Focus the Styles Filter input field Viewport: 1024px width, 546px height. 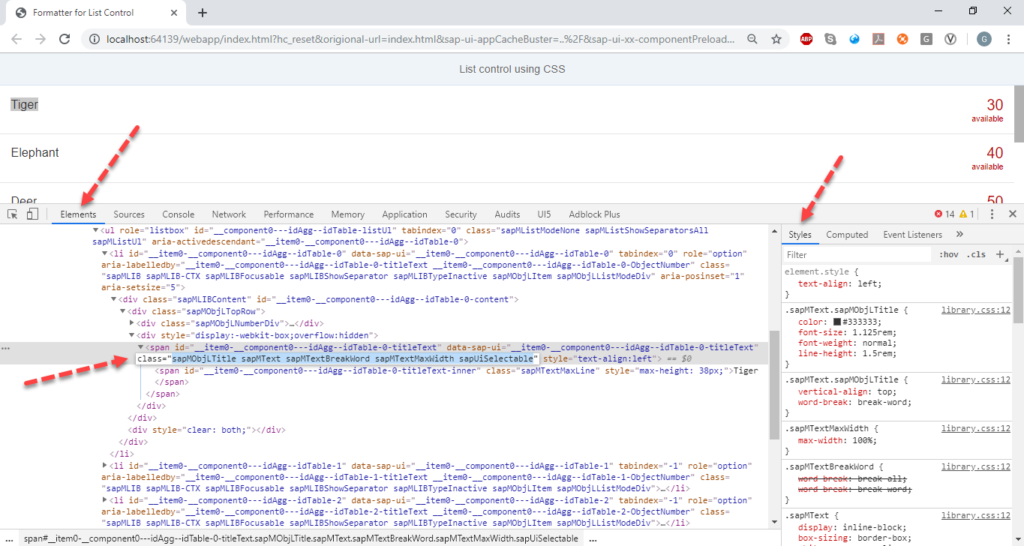coord(857,255)
